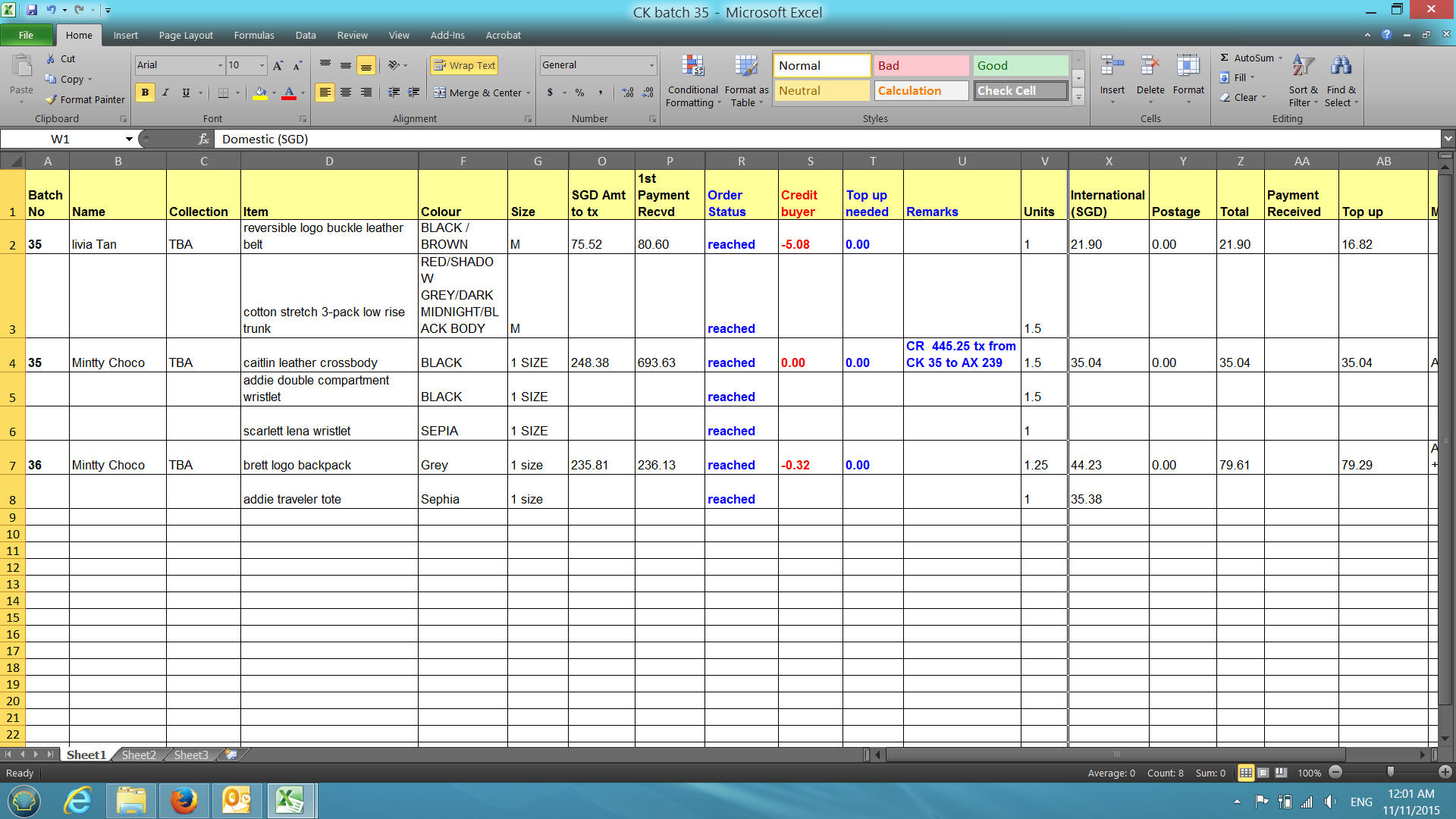
Task: Click the insert function fx icon
Action: [x=203, y=139]
